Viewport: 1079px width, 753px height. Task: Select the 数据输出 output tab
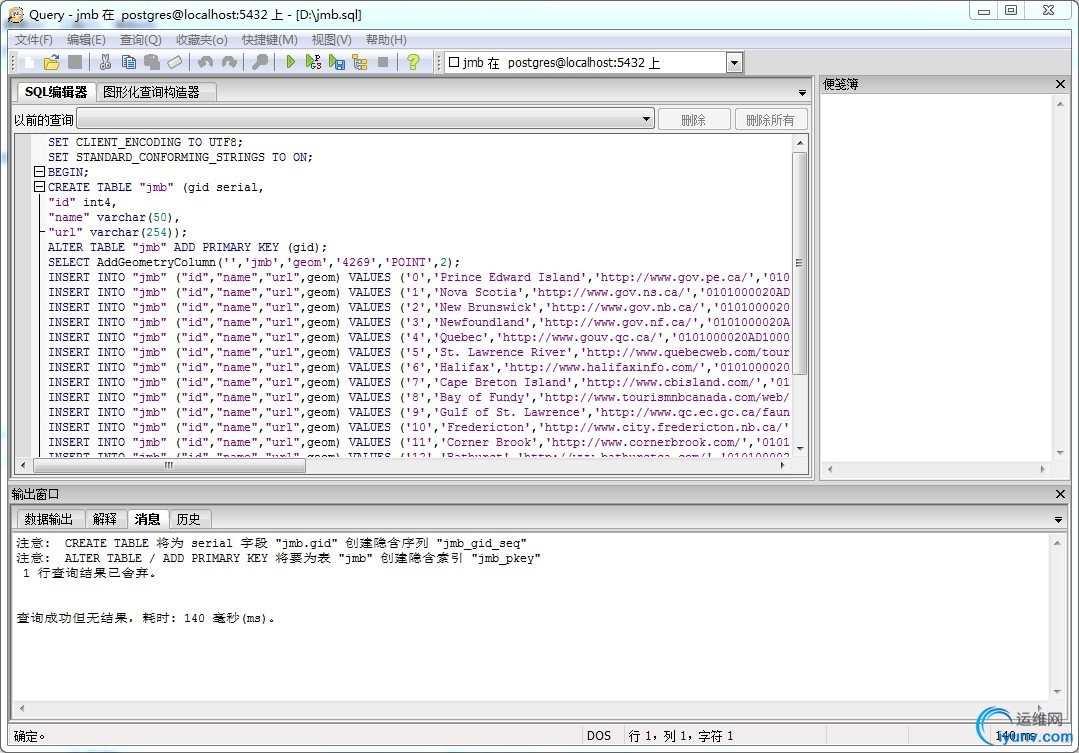point(48,519)
